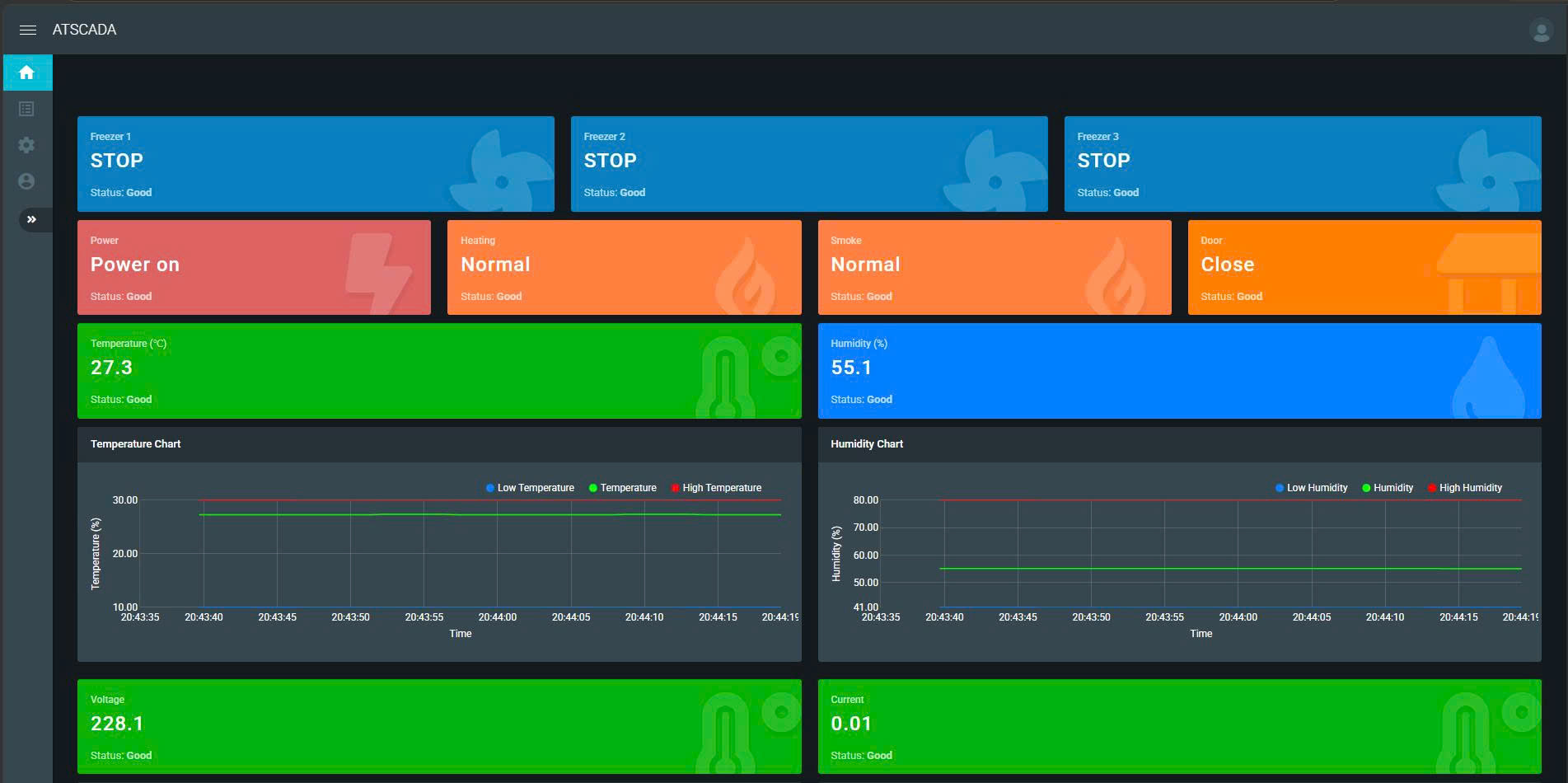1568x783 pixels.
Task: Toggle High Temperature legend series
Action: coord(717,488)
